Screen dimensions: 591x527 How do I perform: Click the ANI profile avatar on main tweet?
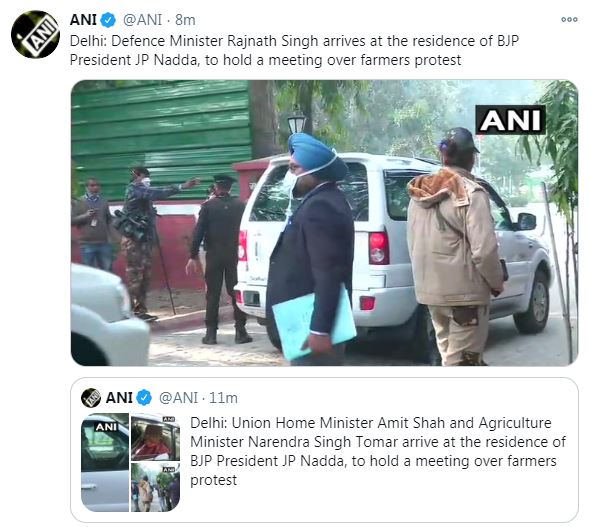[35, 34]
